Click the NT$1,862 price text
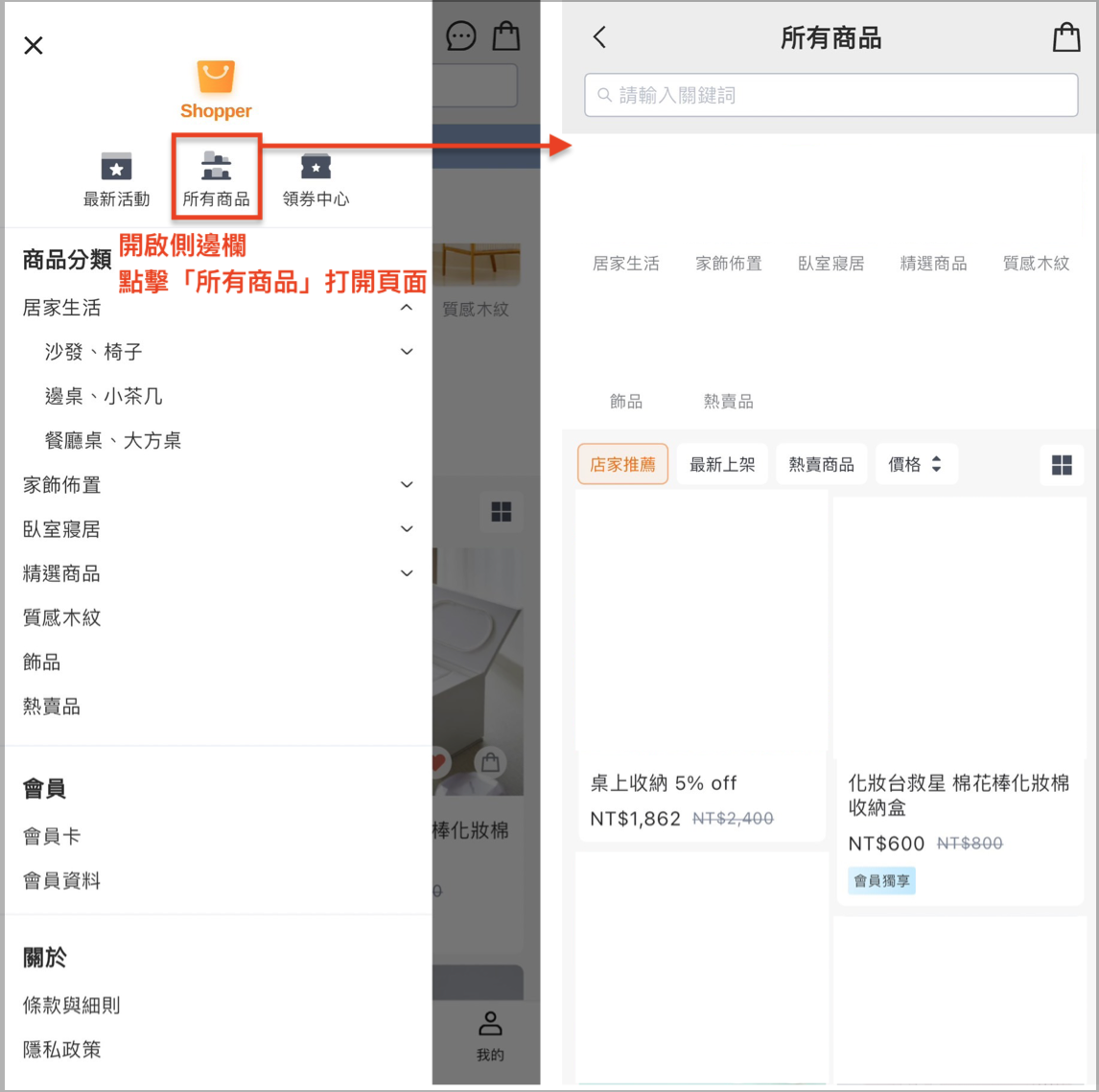Image resolution: width=1099 pixels, height=1092 pixels. tap(635, 819)
